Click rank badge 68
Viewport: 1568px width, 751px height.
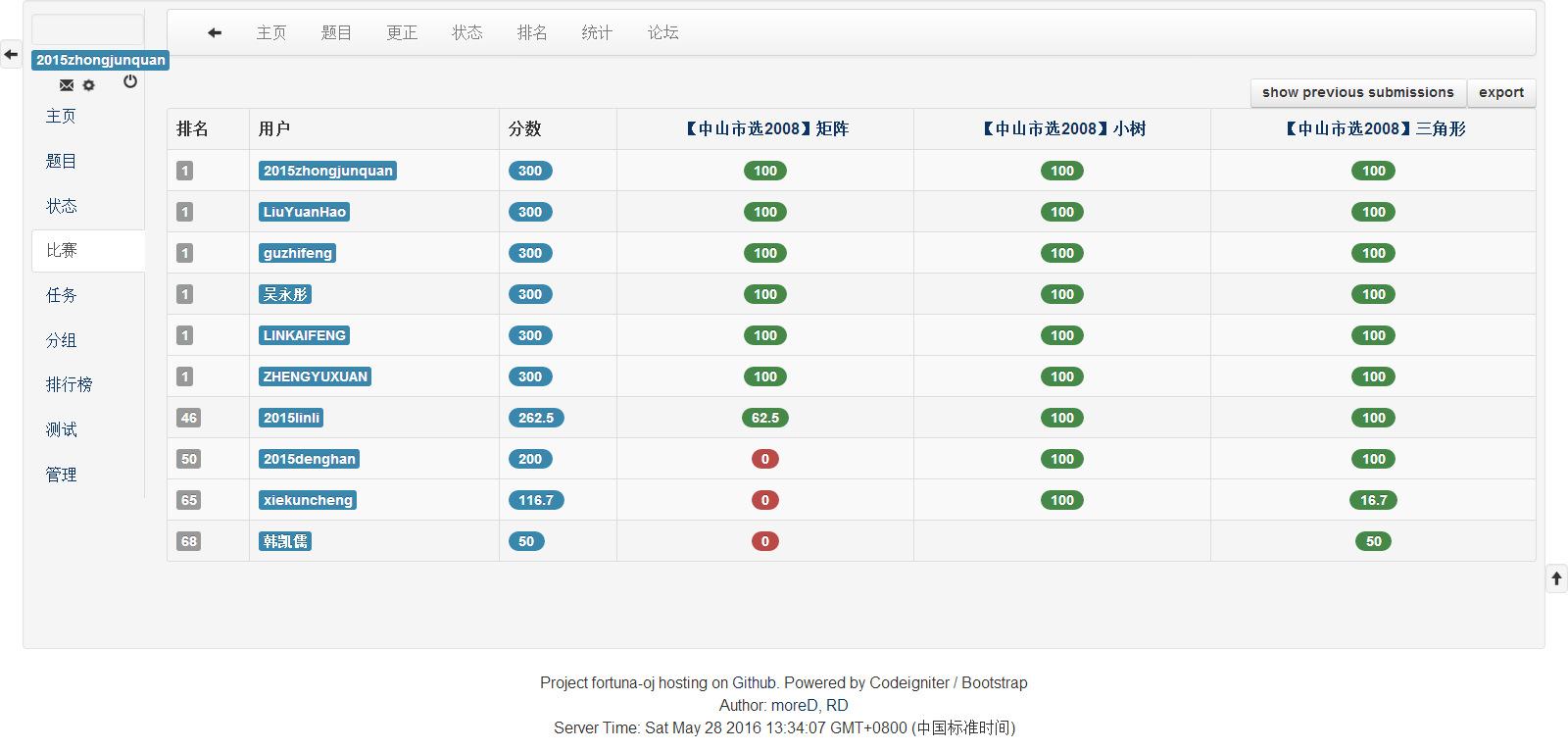(189, 541)
